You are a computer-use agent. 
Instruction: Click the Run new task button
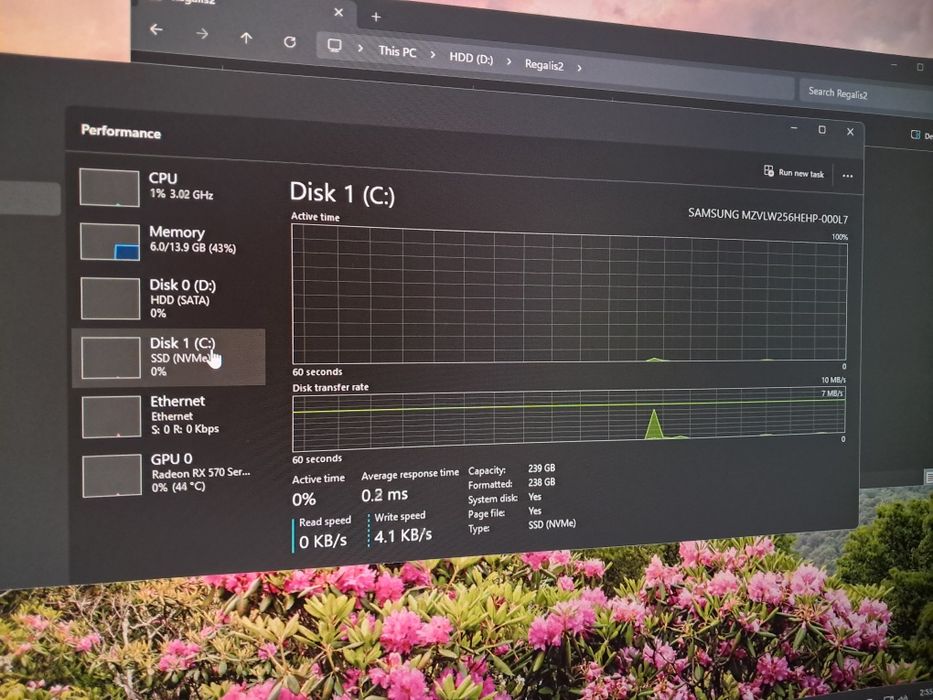(x=794, y=173)
